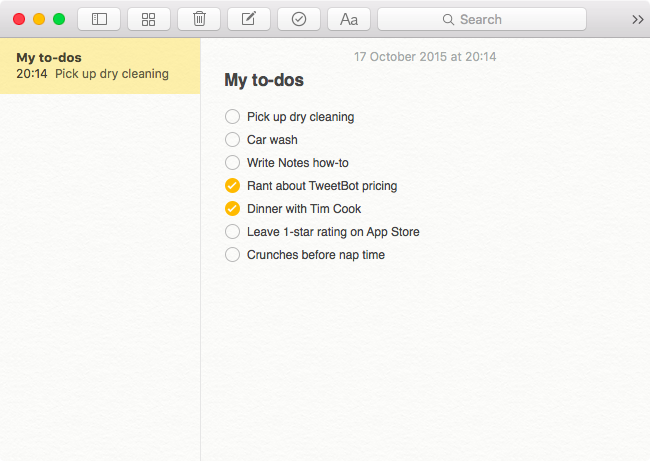Check the Car wash item
This screenshot has height=461, width=650.
(233, 140)
